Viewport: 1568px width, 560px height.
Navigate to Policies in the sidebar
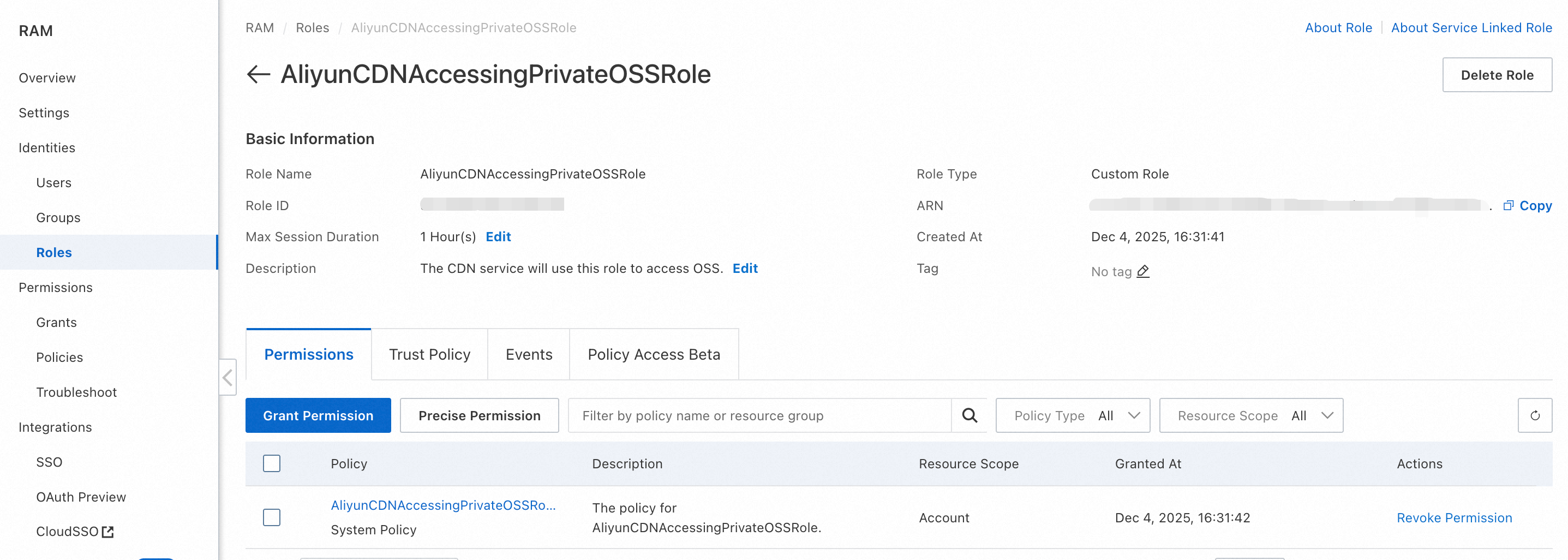click(x=59, y=358)
